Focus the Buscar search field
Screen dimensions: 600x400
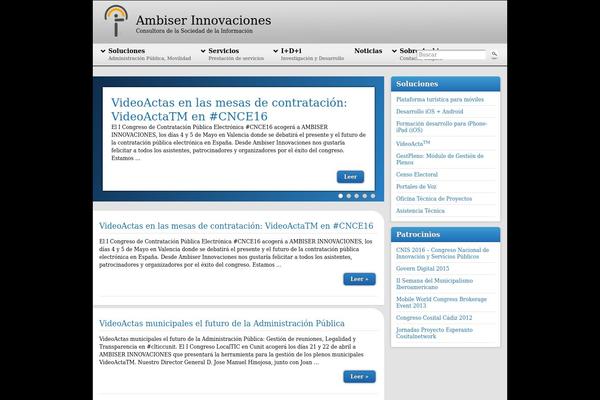(452, 54)
